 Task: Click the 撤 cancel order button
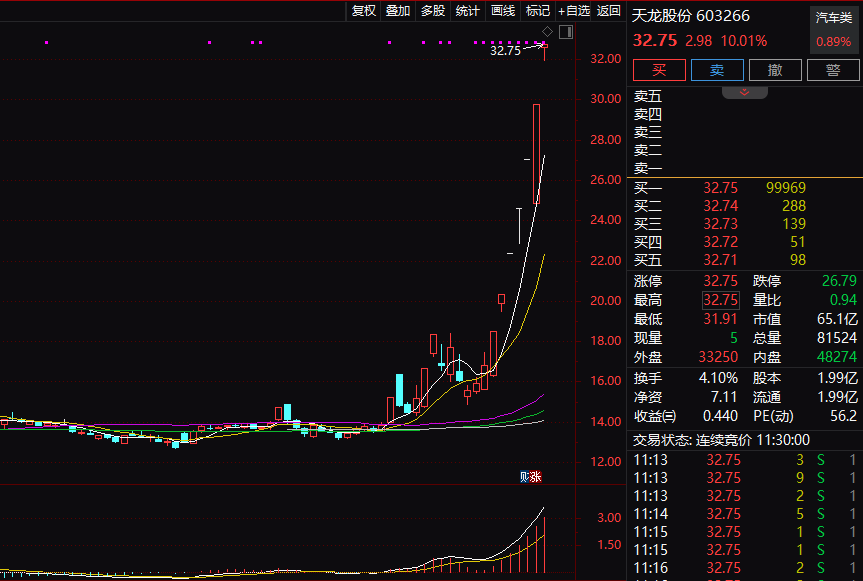click(775, 70)
